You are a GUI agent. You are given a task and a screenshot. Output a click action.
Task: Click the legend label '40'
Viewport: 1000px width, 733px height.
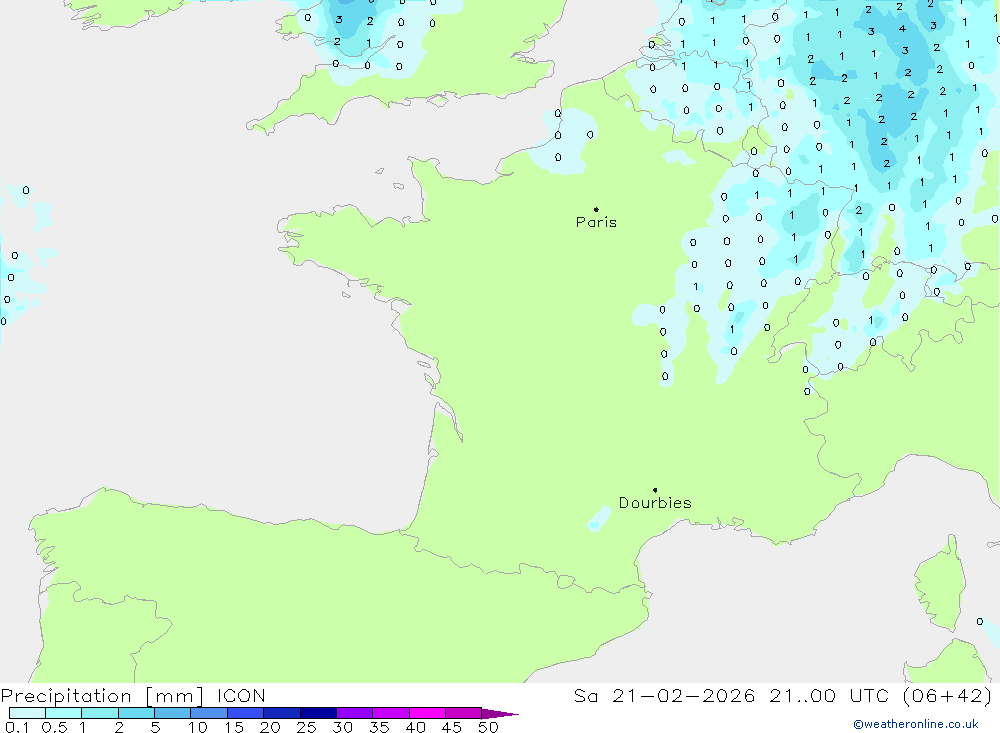pyautogui.click(x=416, y=727)
